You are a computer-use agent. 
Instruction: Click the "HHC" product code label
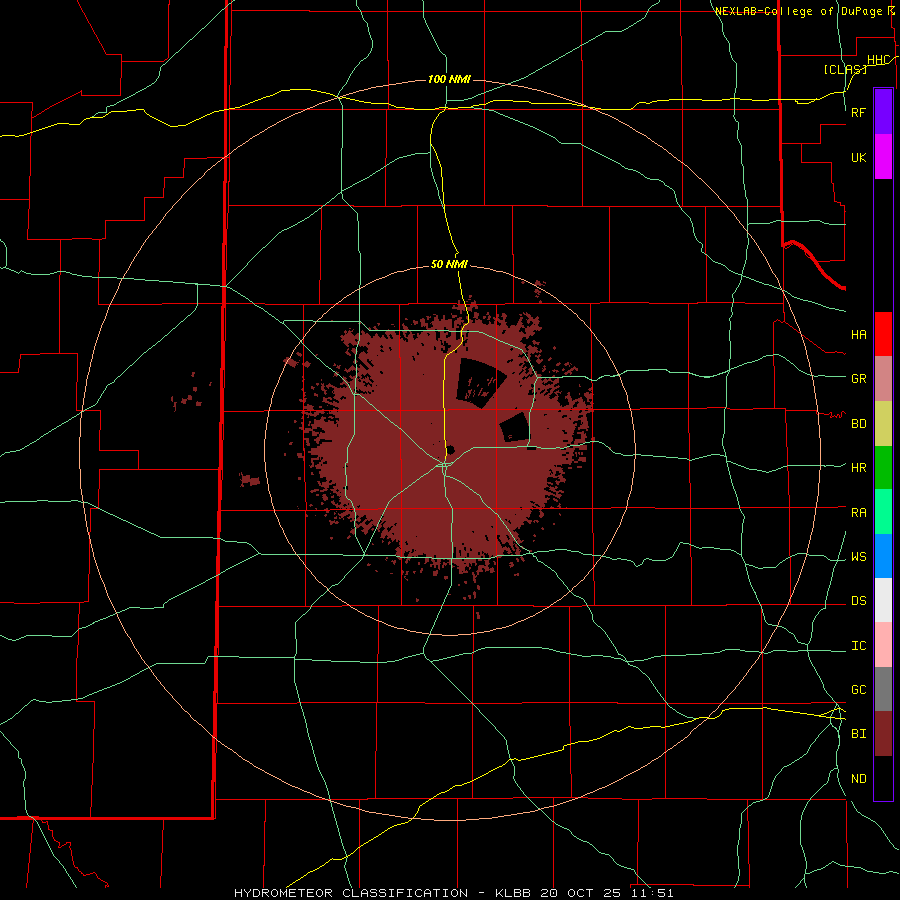(x=878, y=60)
